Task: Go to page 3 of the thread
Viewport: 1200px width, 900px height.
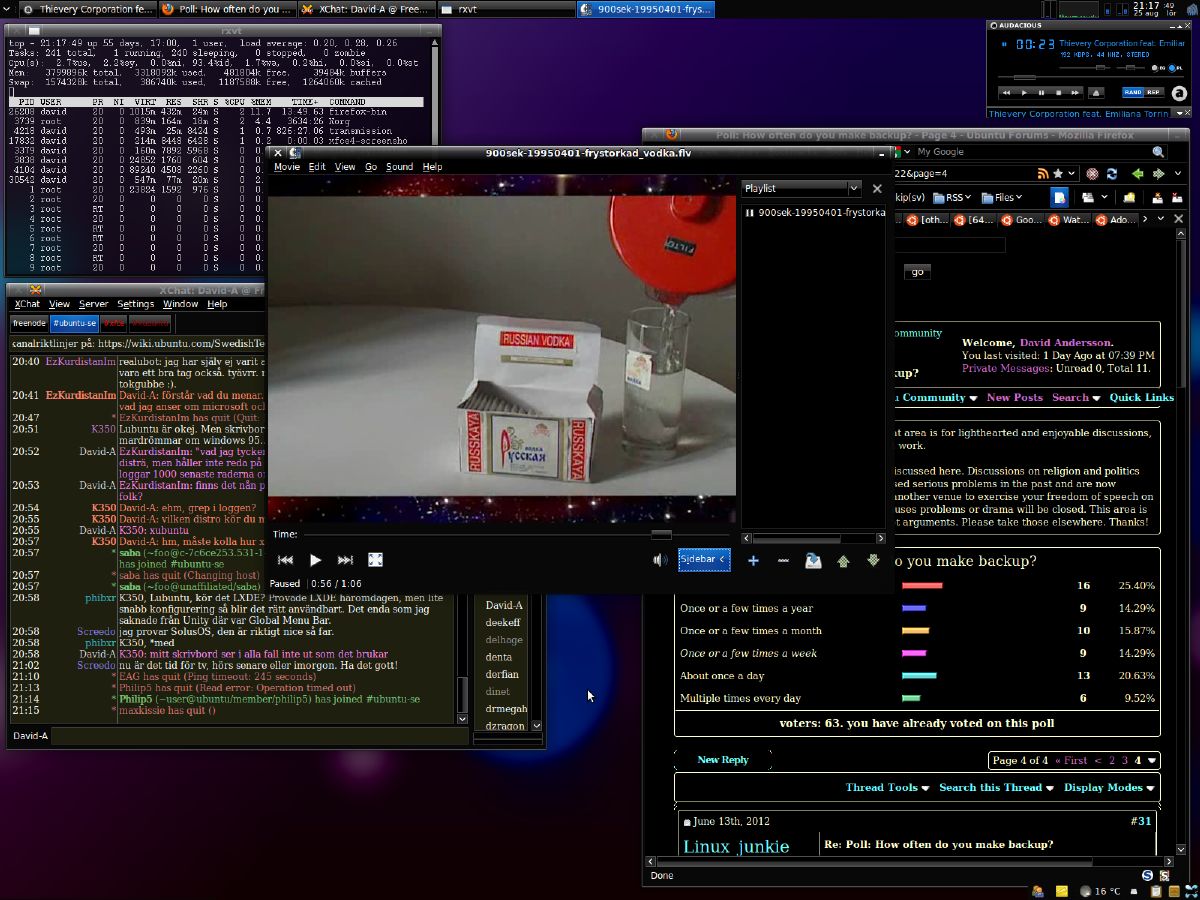Action: (x=1124, y=761)
